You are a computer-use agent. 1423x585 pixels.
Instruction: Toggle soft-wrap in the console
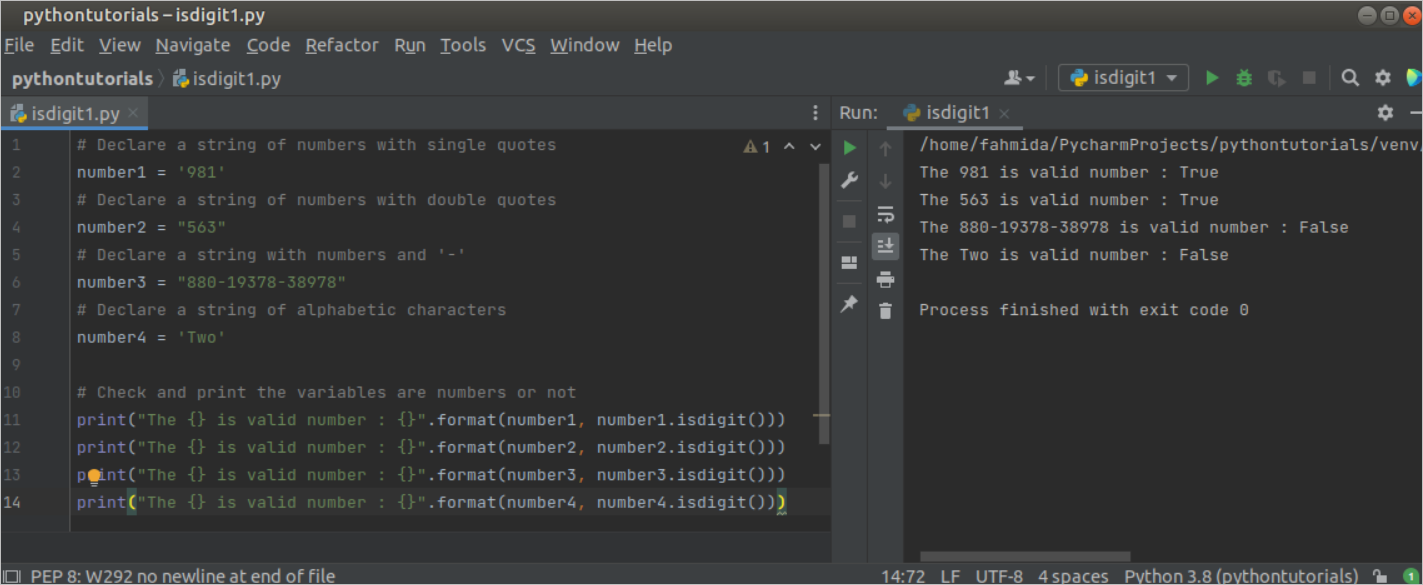pos(885,213)
